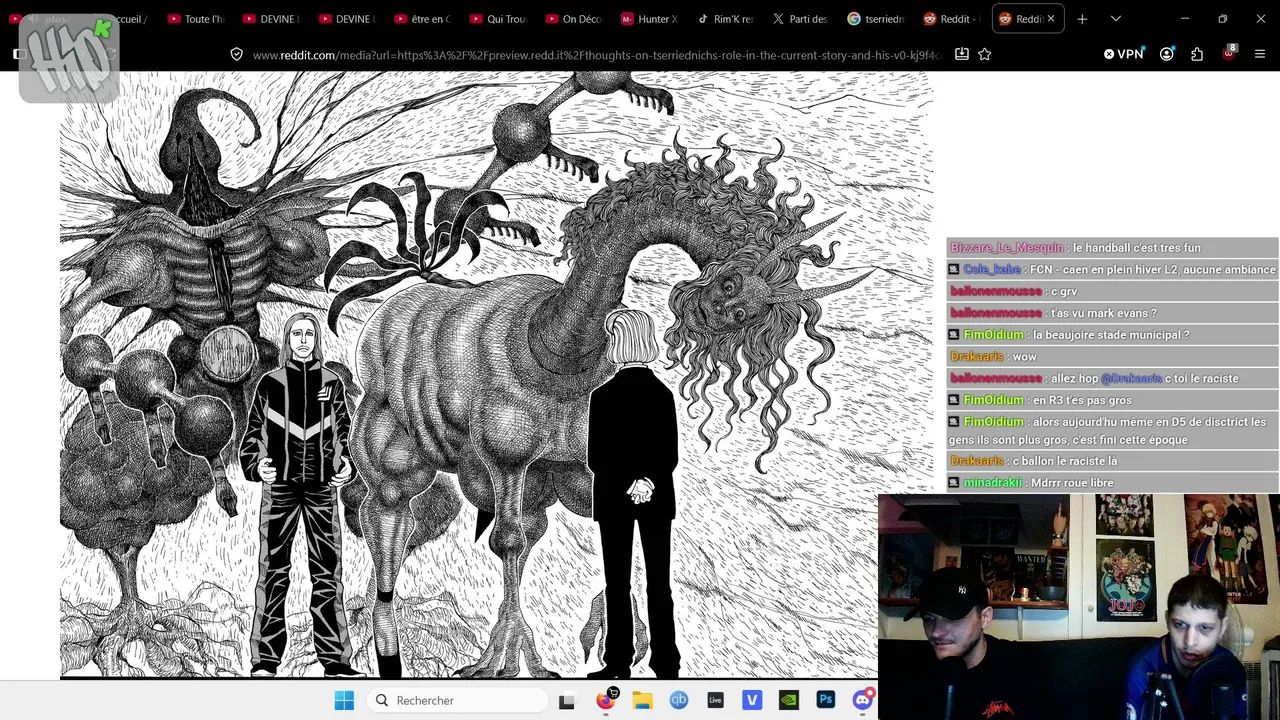Viewport: 1280px width, 720px height.
Task: Launch Photoshop from the taskbar
Action: coord(826,700)
